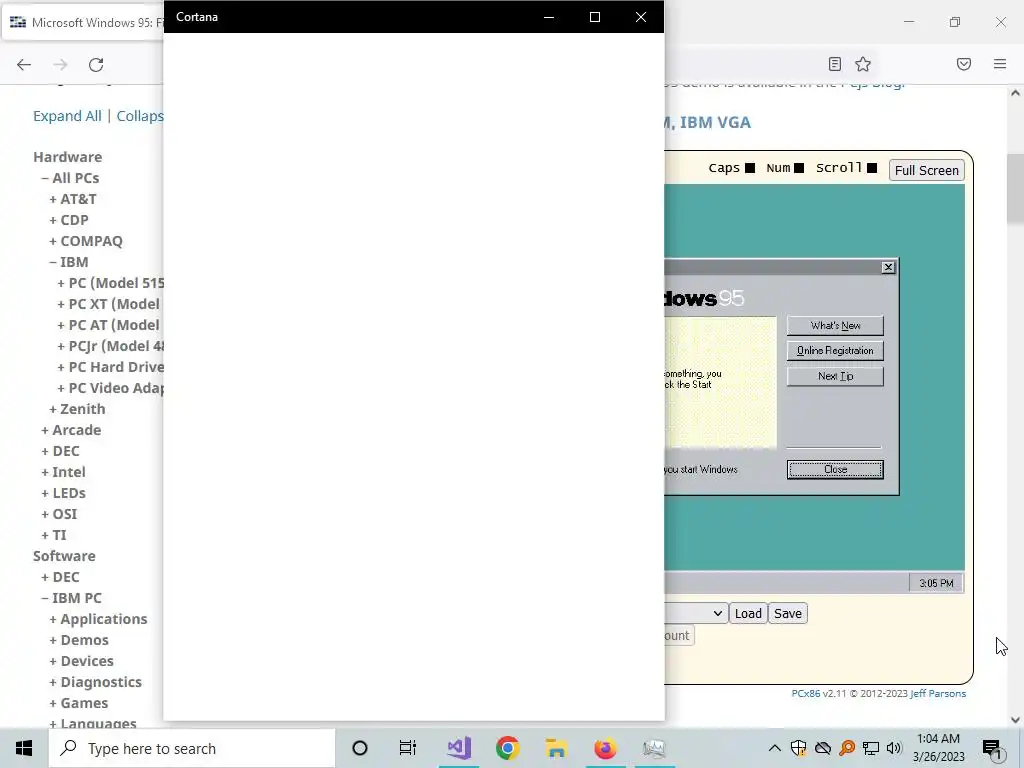Go back in Firefox browser
This screenshot has width=1024, height=768.
point(24,64)
